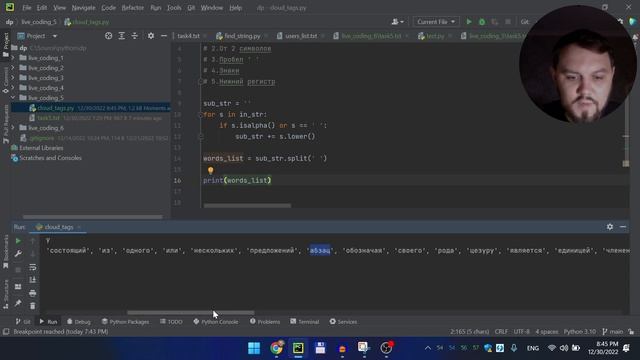
Task: Clear output with the trash icon
Action: (x=33, y=306)
